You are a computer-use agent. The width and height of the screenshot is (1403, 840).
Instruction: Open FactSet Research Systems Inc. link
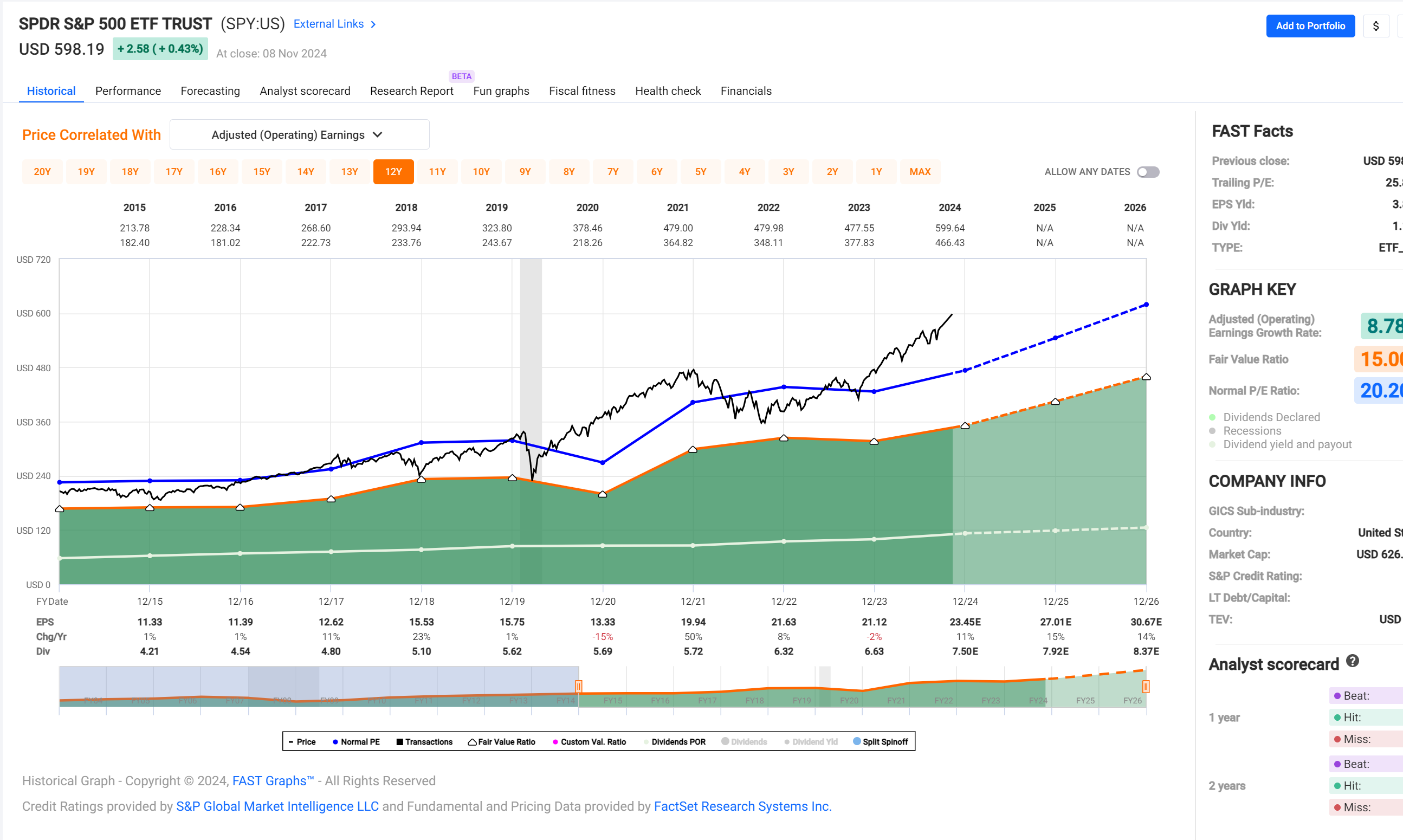point(742,806)
